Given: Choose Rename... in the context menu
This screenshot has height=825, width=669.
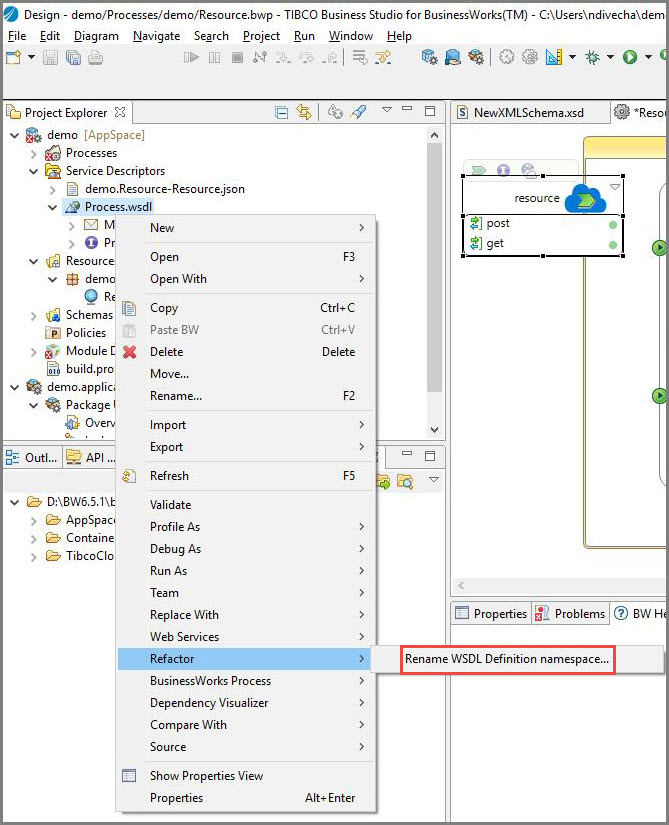Looking at the screenshot, I should (245, 396).
